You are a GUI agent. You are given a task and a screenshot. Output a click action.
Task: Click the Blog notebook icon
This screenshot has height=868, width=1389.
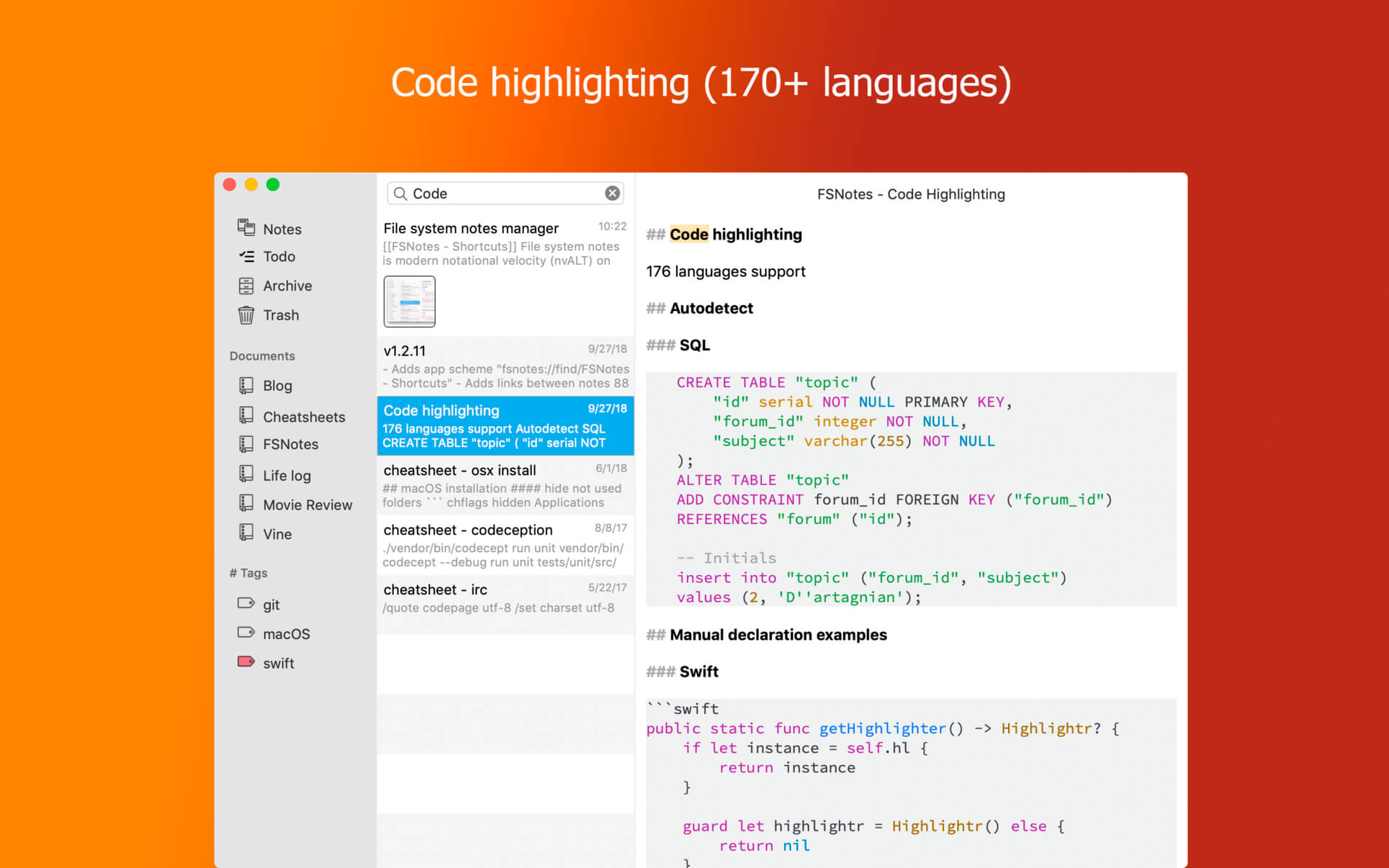[246, 386]
